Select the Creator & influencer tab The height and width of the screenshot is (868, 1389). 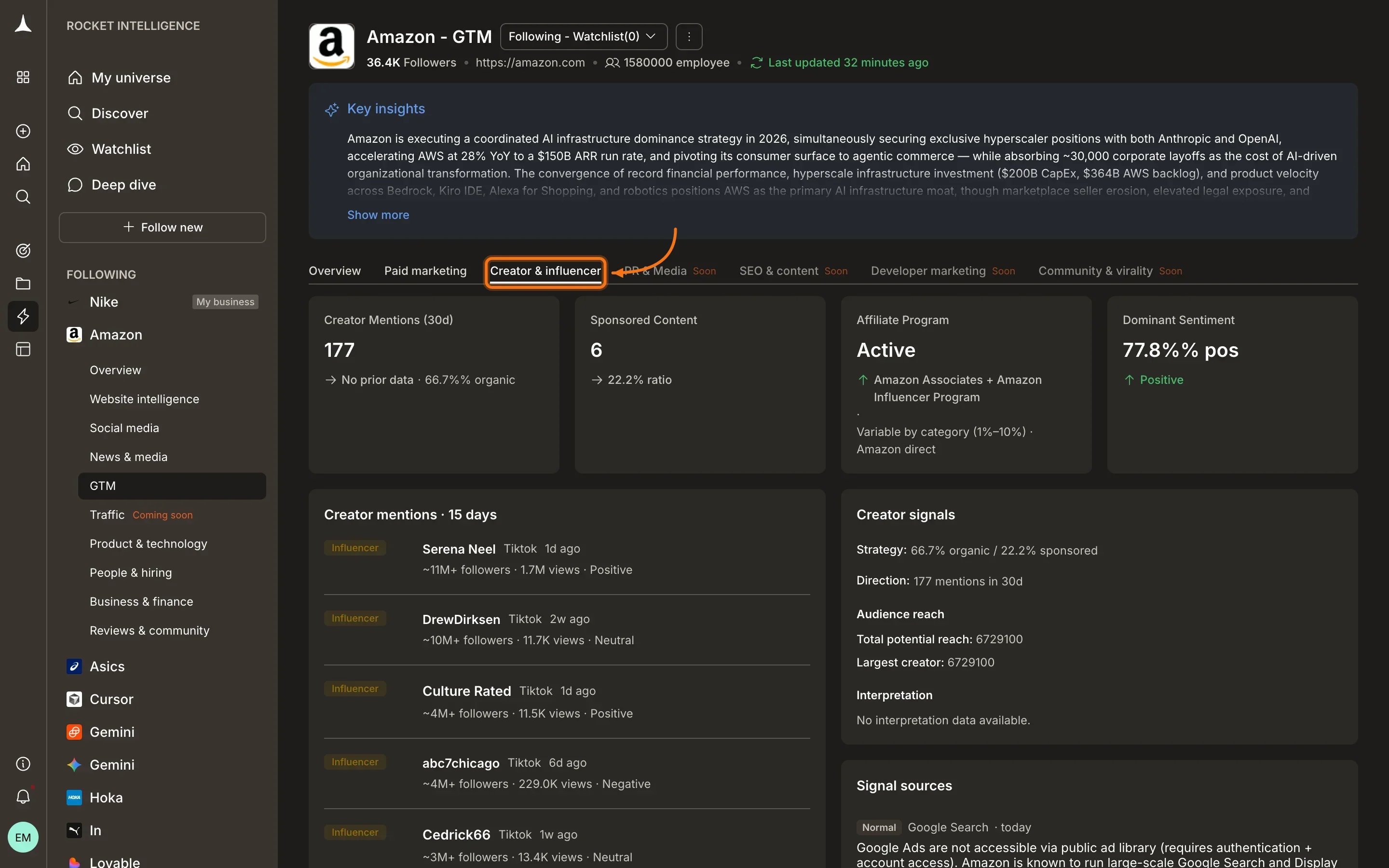(x=545, y=271)
